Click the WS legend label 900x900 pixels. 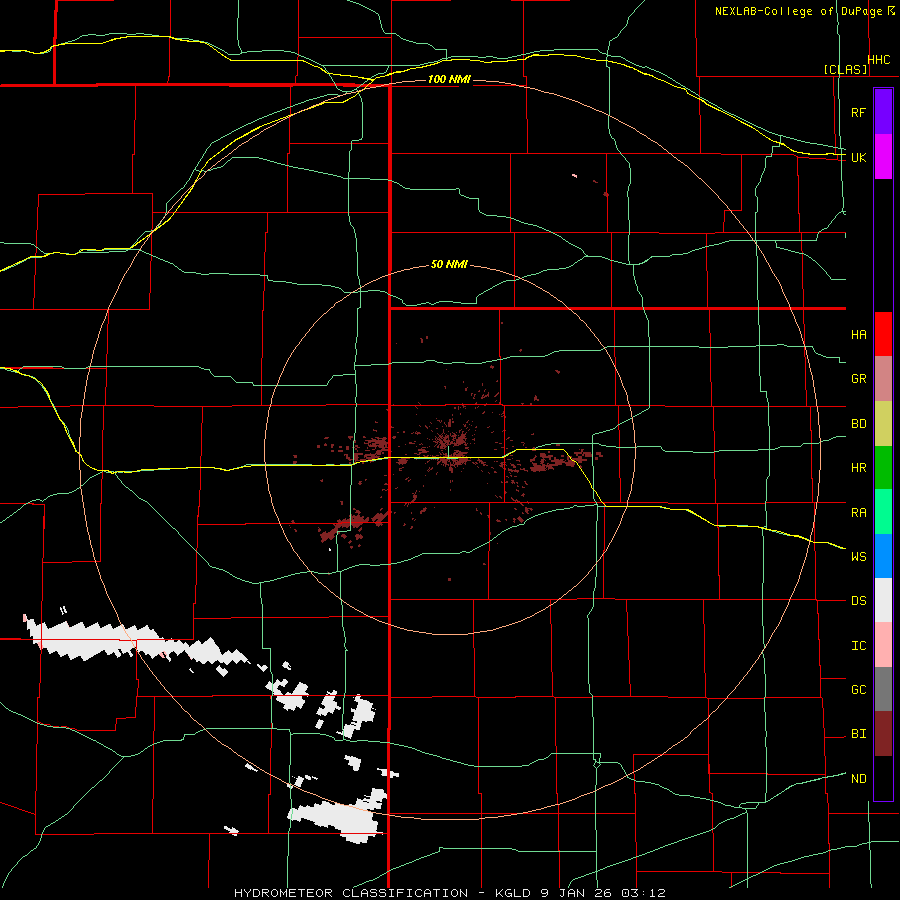pos(858,557)
